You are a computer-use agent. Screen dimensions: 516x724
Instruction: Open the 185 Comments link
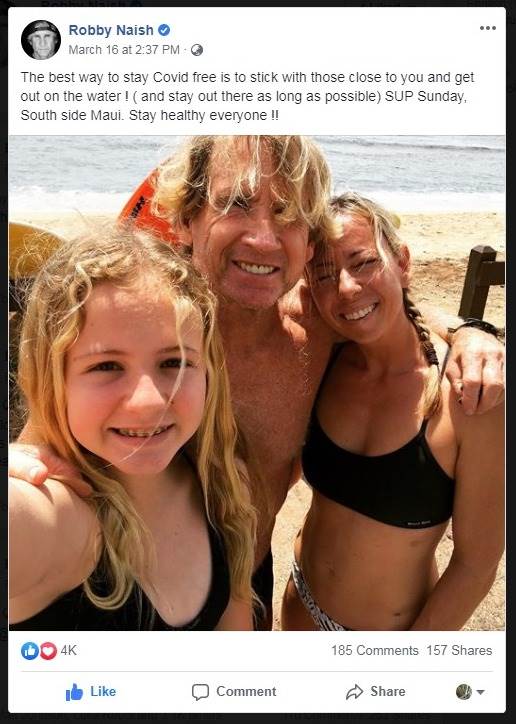click(375, 651)
